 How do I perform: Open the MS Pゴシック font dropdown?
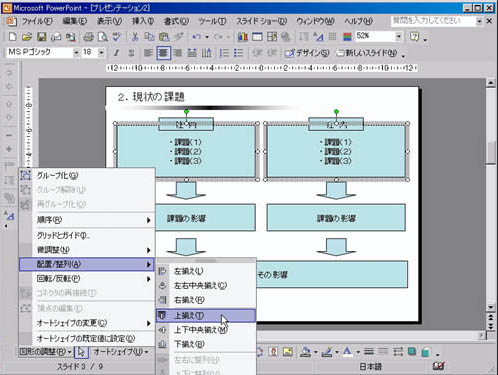76,53
